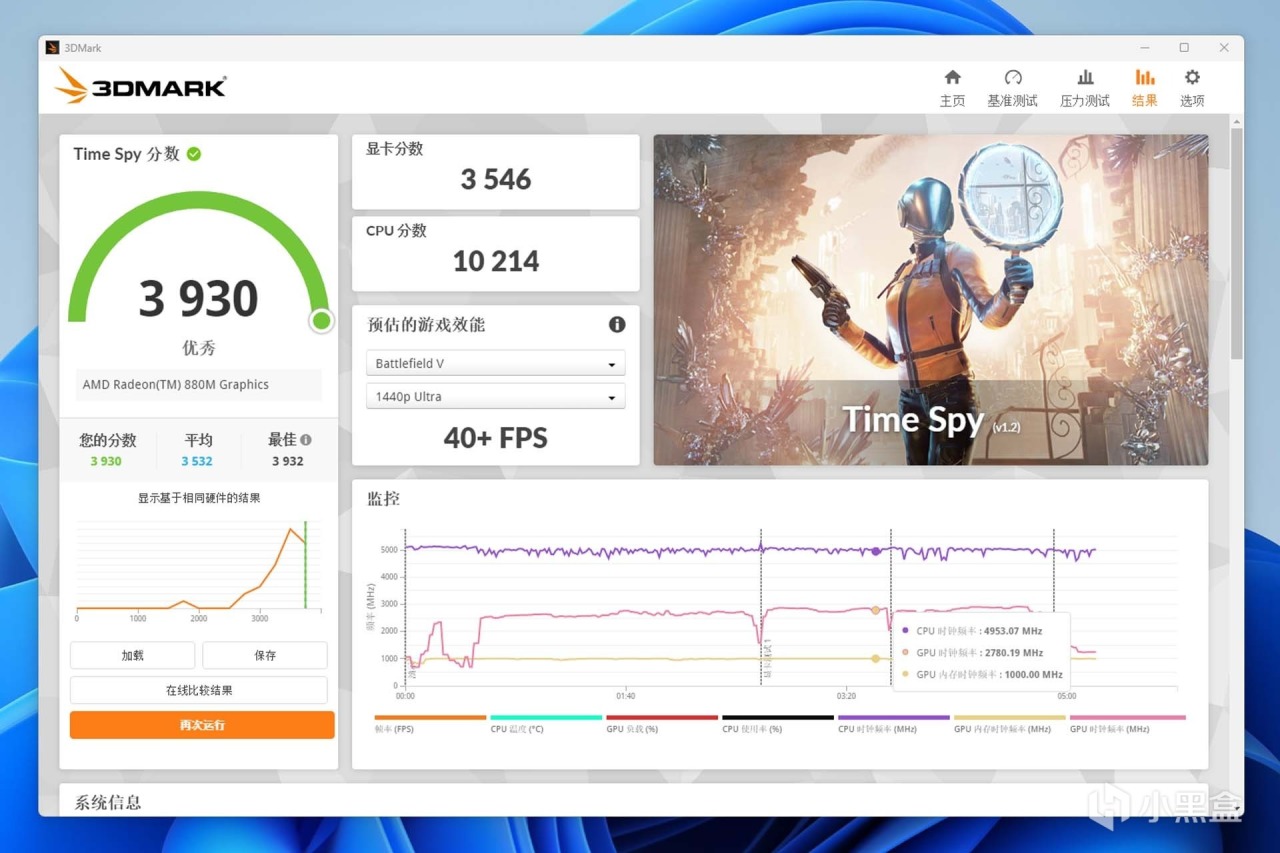Maximize the 3DMark window

[x=1184, y=47]
